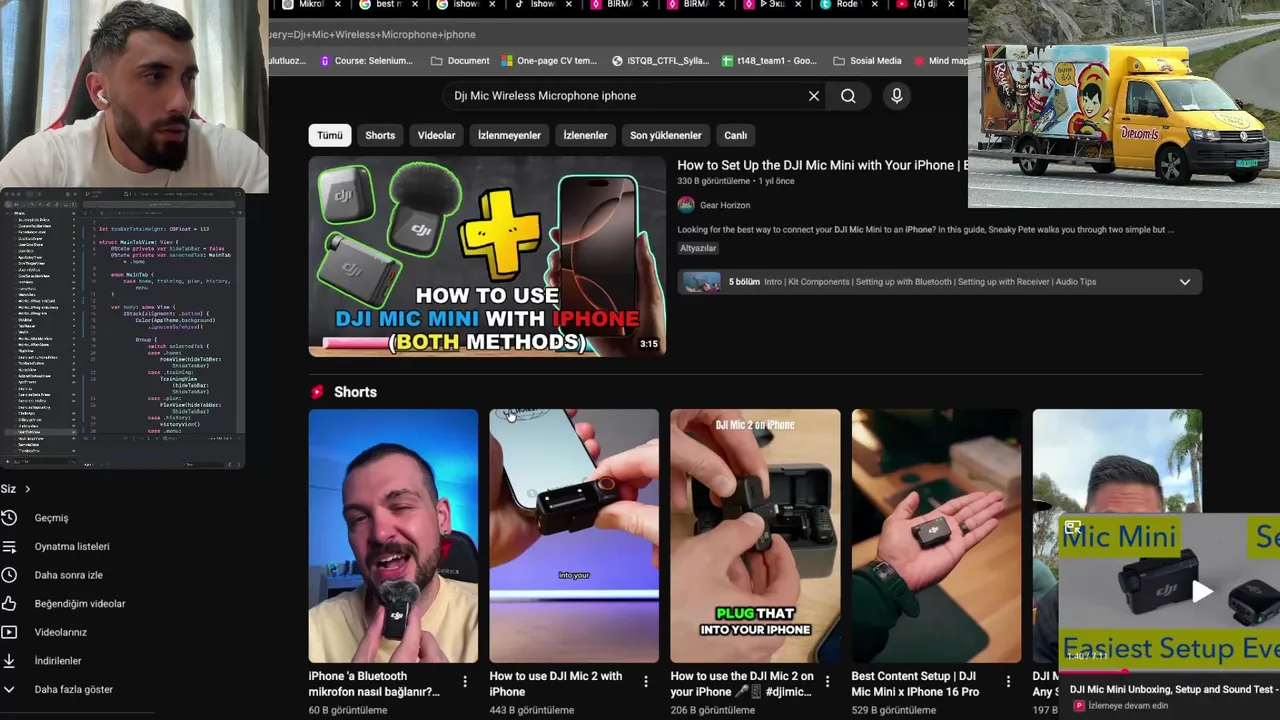Image resolution: width=1280 pixels, height=720 pixels.
Task: Expand the 5 bölüm chapters chevron
Action: coord(1185,282)
